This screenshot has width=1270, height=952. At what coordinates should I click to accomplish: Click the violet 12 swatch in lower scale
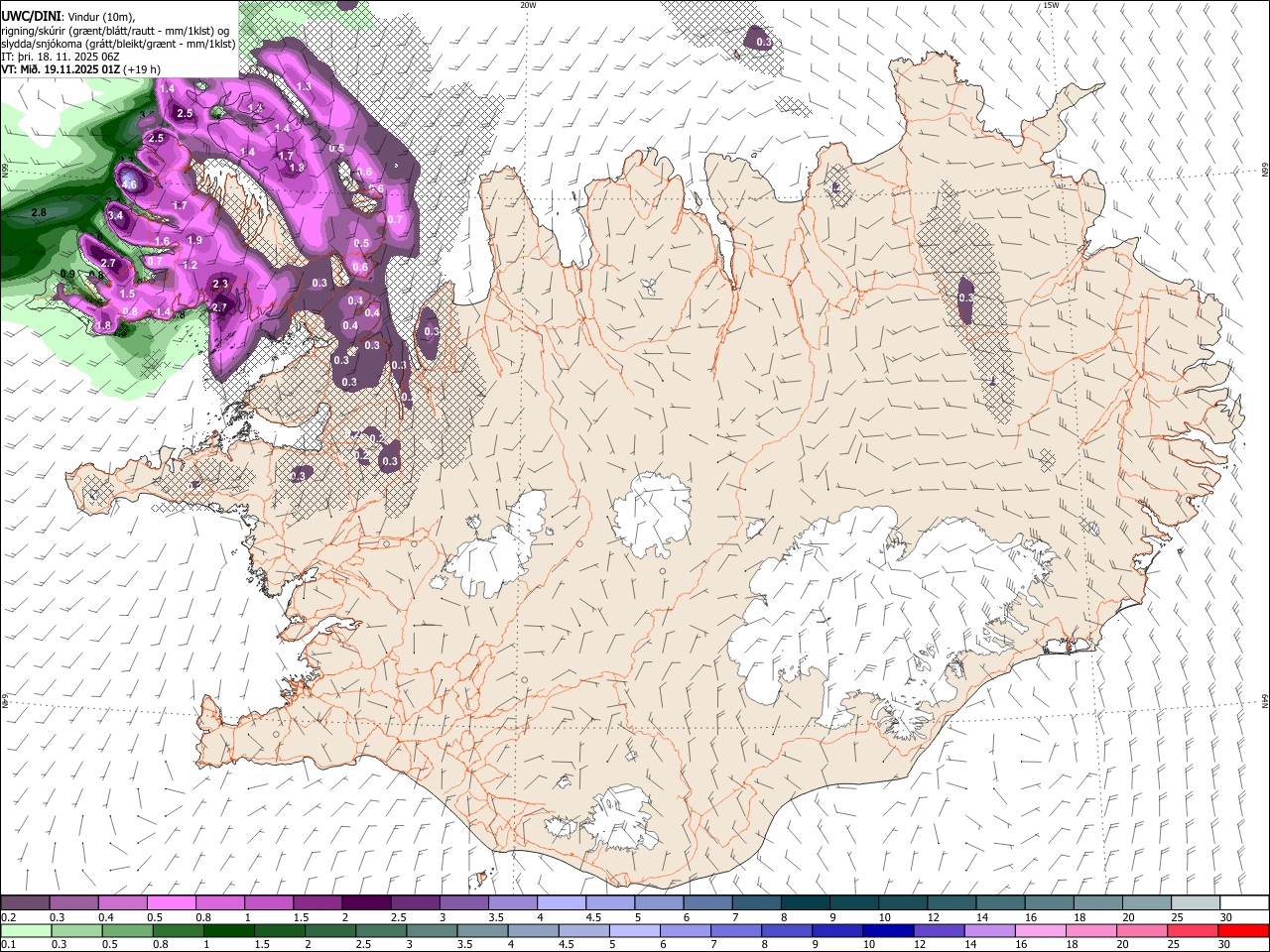(x=939, y=930)
